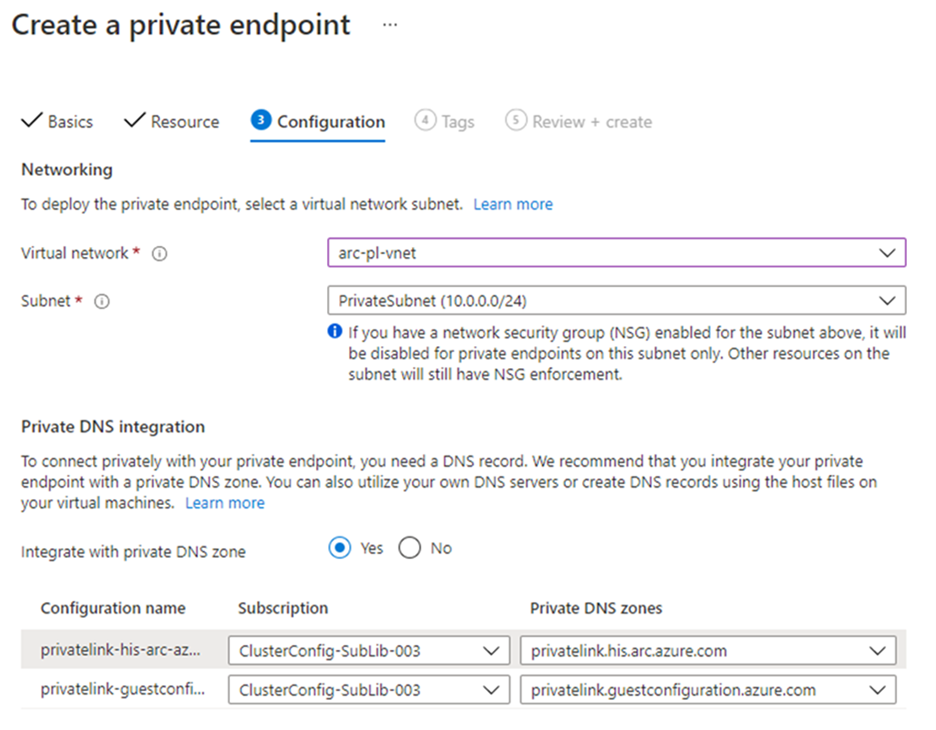Expand the privatelink.guestconfiguration.azure.com zone dropdown
Viewport: 936px width, 730px height.
(x=708, y=690)
